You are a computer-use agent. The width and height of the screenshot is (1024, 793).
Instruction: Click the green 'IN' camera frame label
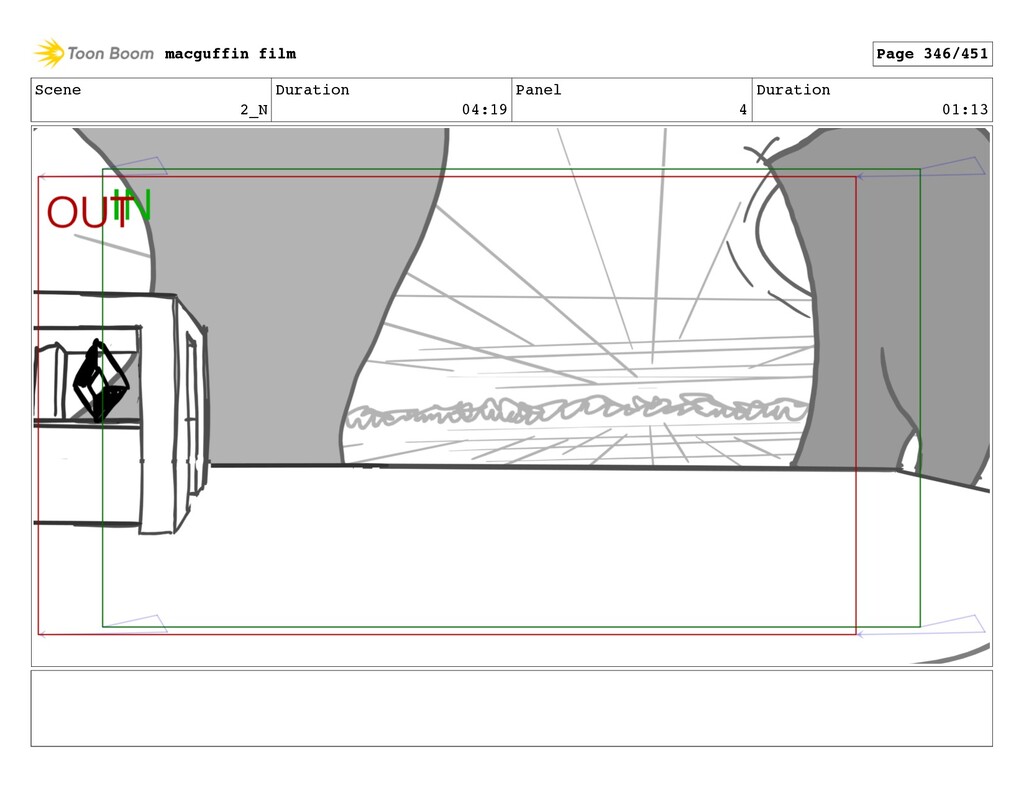pyautogui.click(x=133, y=206)
